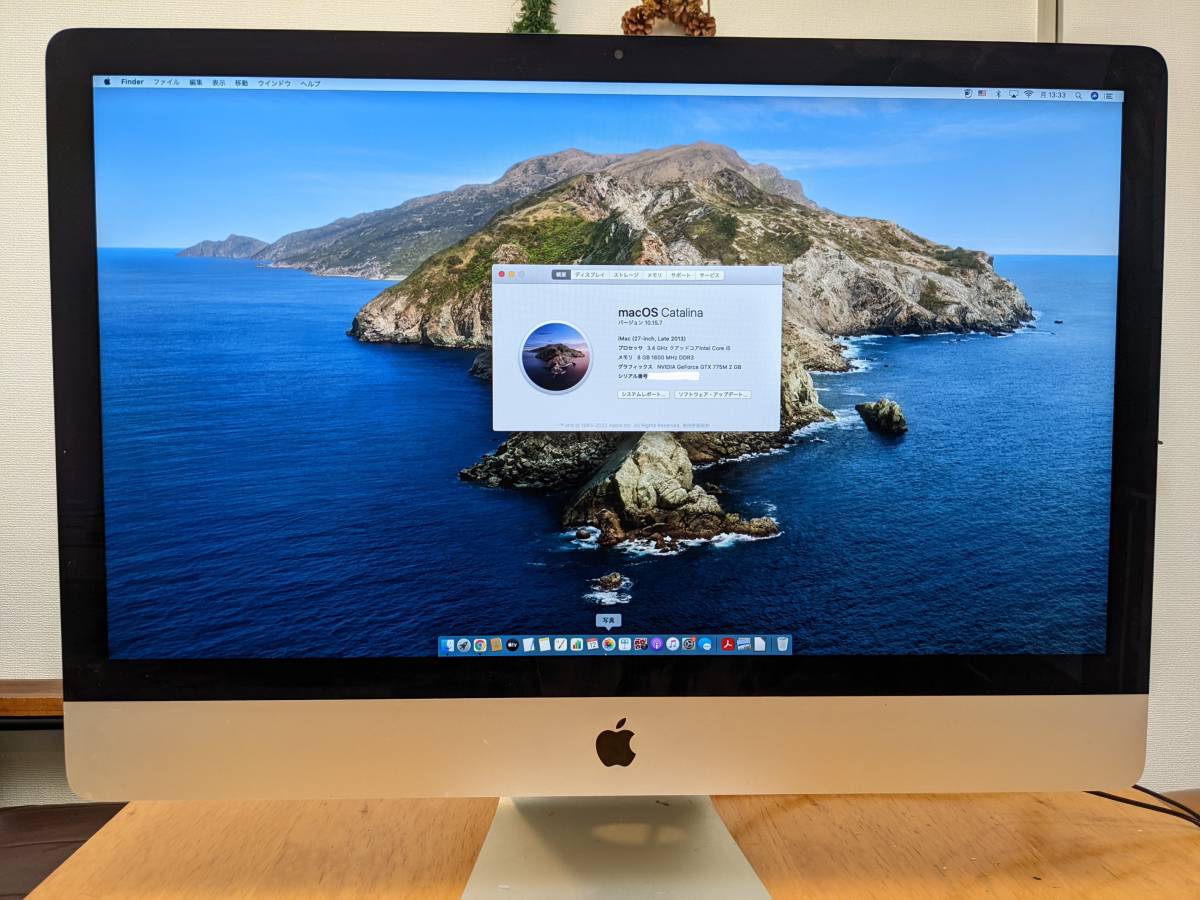Close the About This Mac window

point(502,274)
